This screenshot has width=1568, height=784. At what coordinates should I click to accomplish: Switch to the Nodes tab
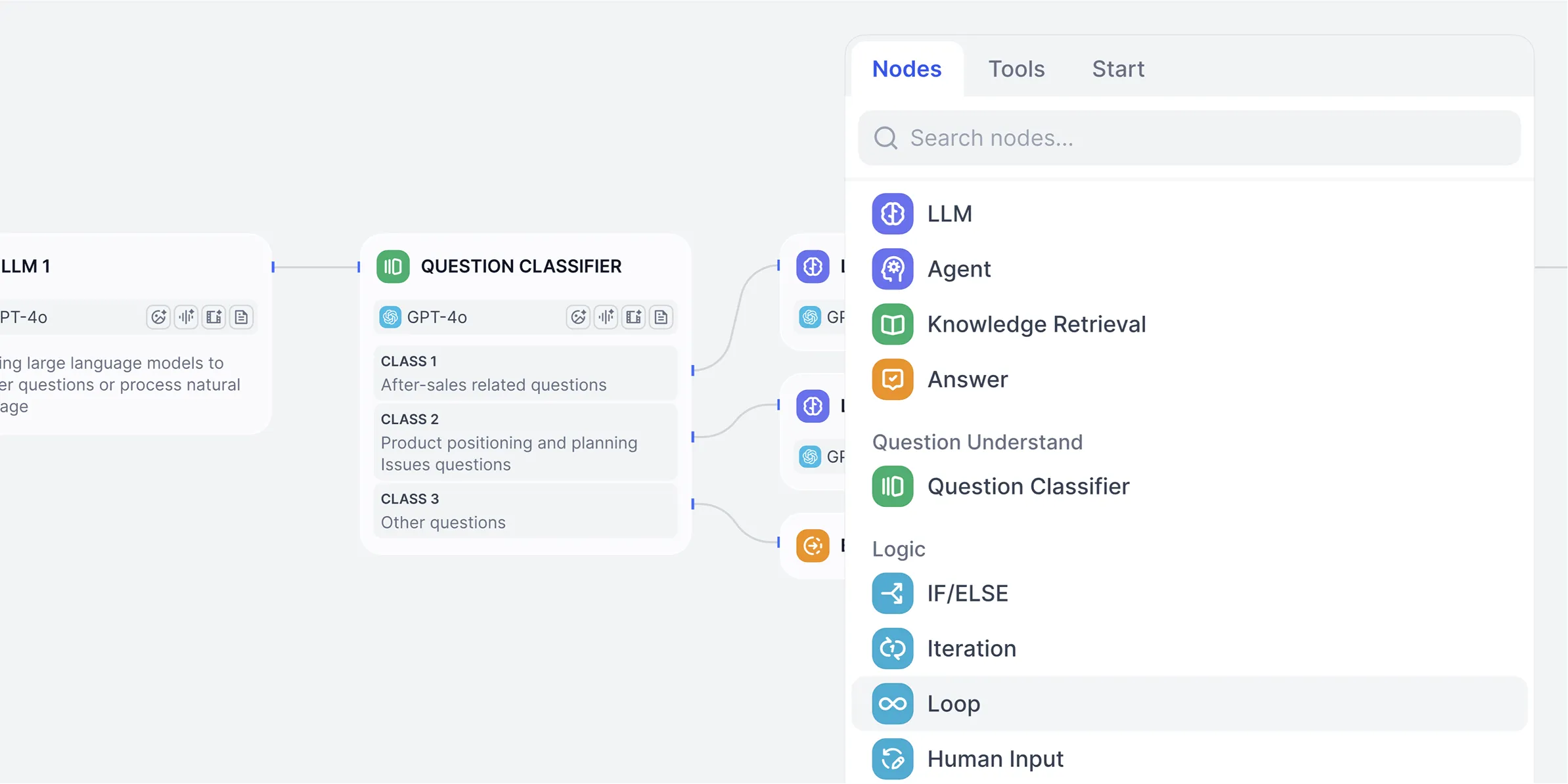pos(907,69)
